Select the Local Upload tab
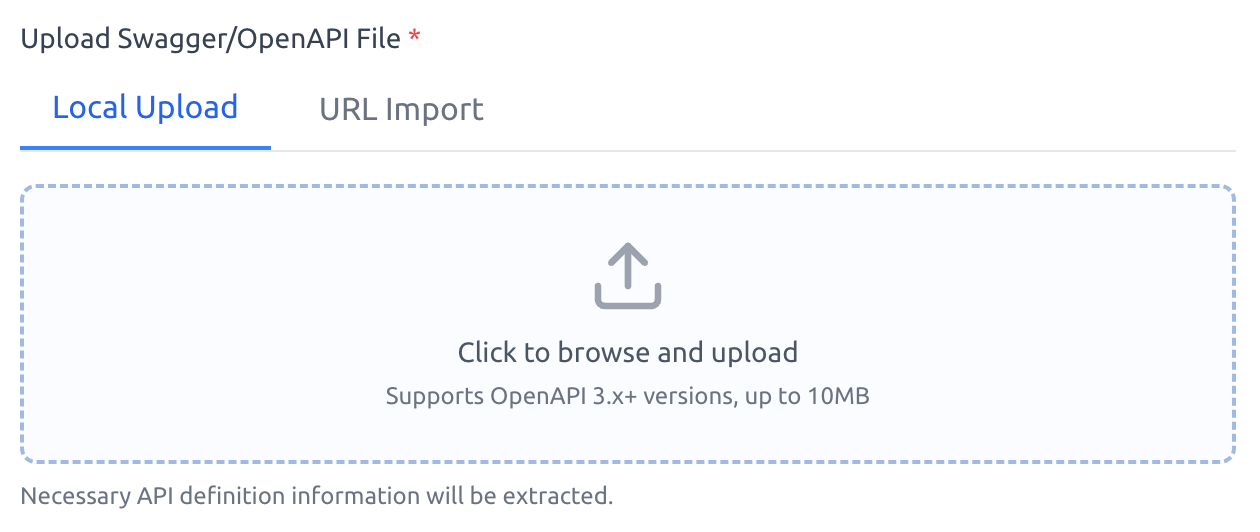Viewport: 1260px width, 532px height. click(145, 108)
